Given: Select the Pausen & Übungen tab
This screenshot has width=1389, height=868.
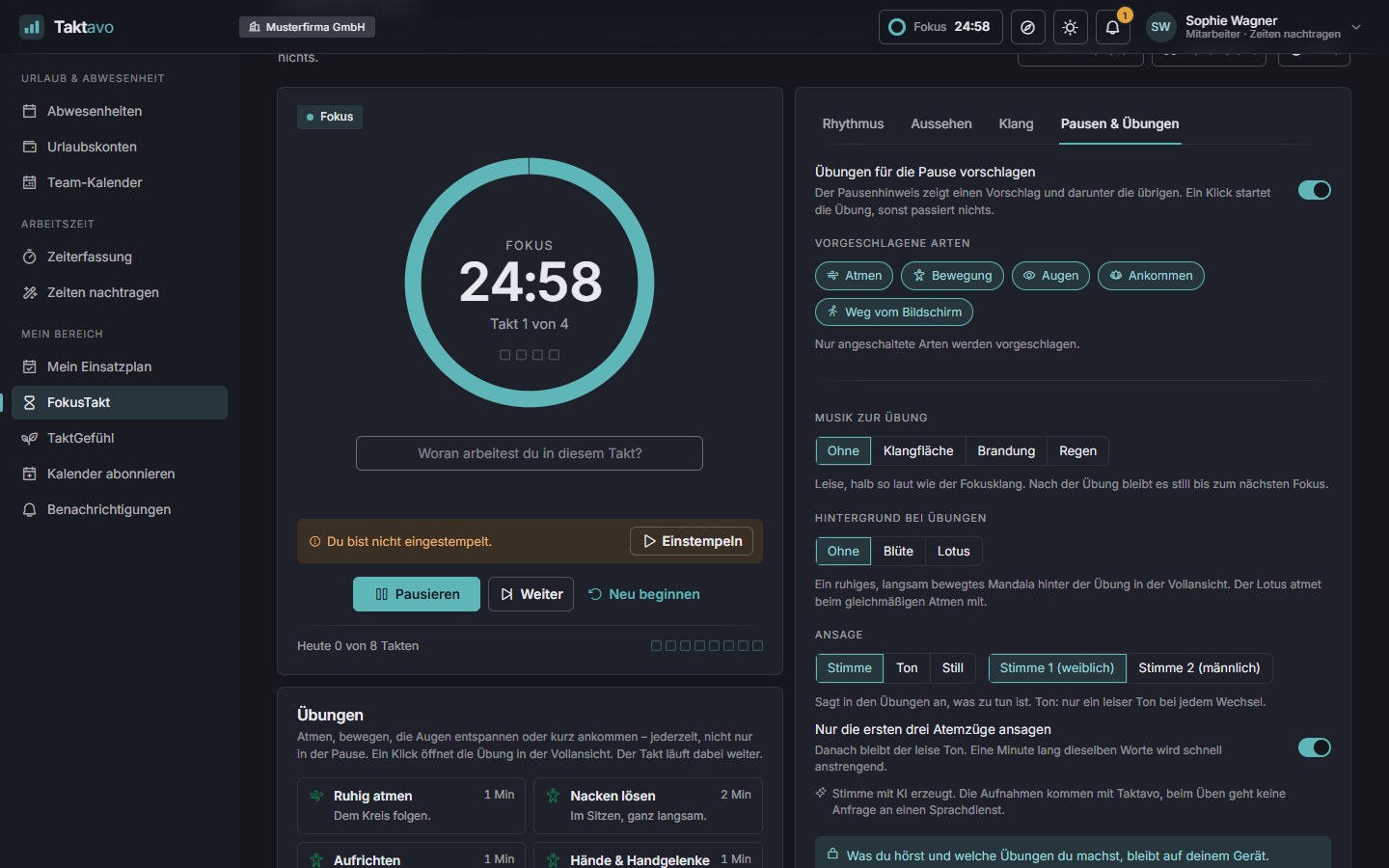Looking at the screenshot, I should tap(1120, 123).
